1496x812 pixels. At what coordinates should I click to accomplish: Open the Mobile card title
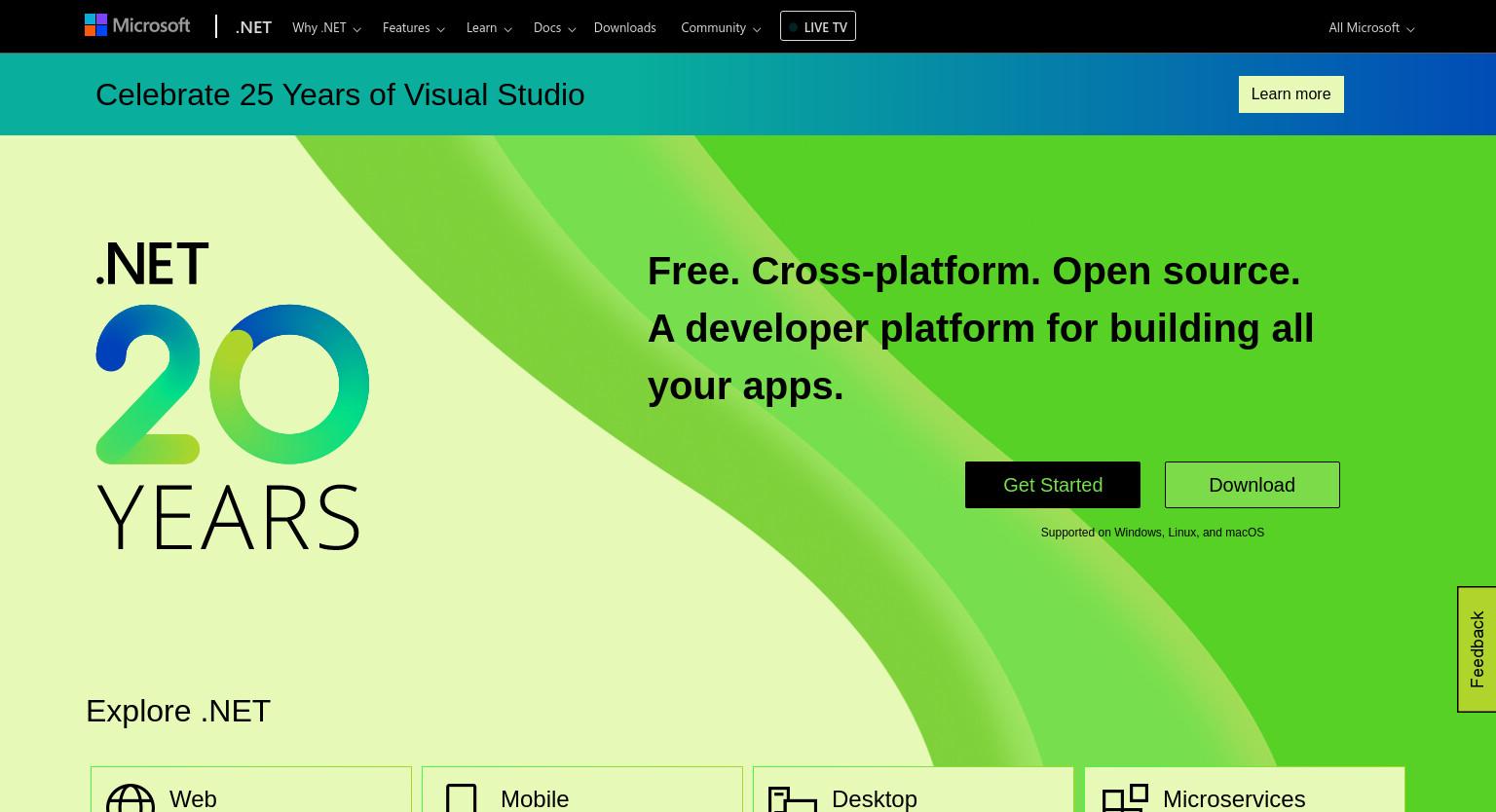pos(535,798)
